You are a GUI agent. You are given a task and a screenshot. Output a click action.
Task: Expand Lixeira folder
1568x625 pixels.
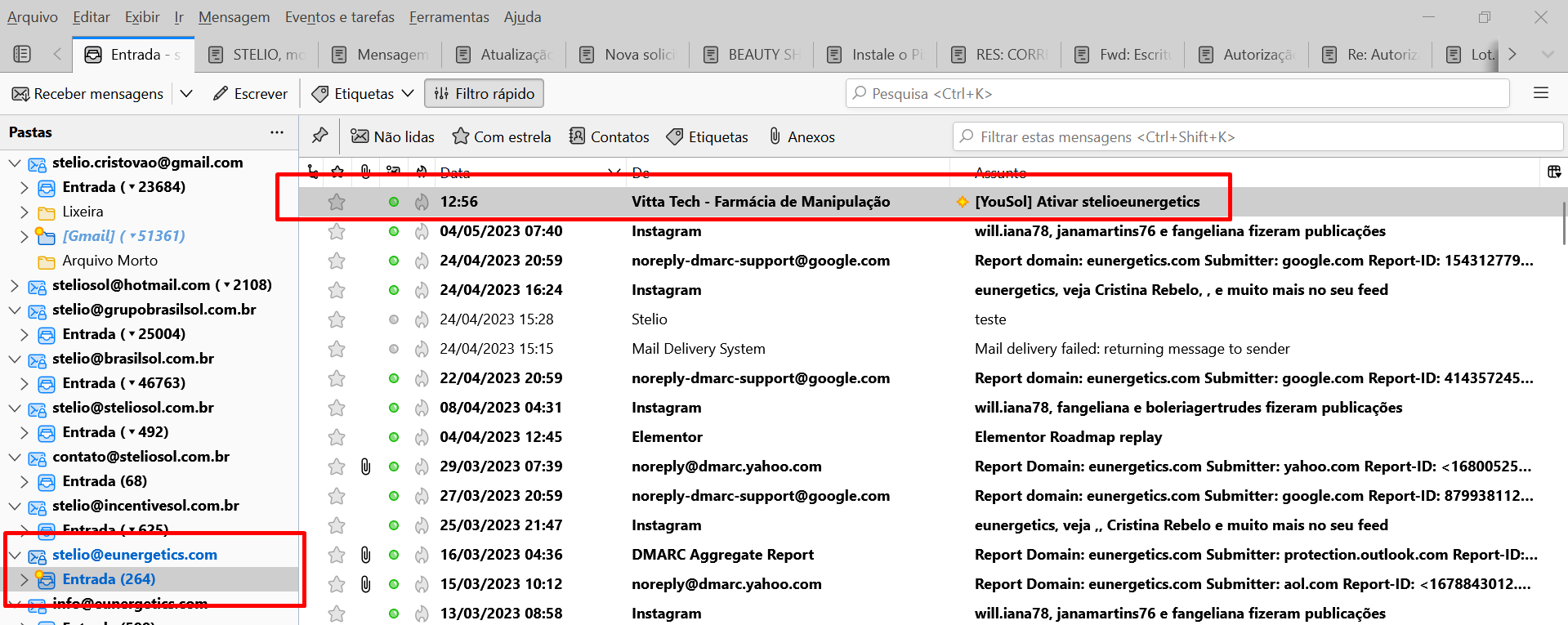tap(25, 212)
